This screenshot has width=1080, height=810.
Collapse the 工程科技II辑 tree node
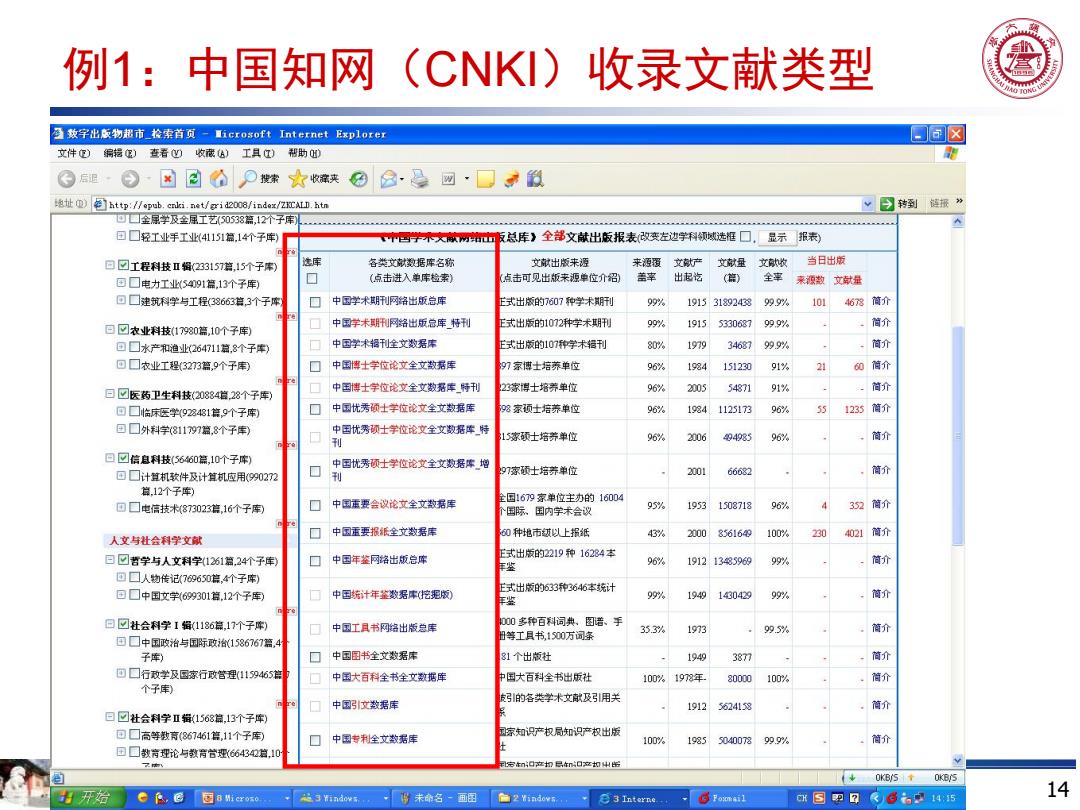(110, 265)
